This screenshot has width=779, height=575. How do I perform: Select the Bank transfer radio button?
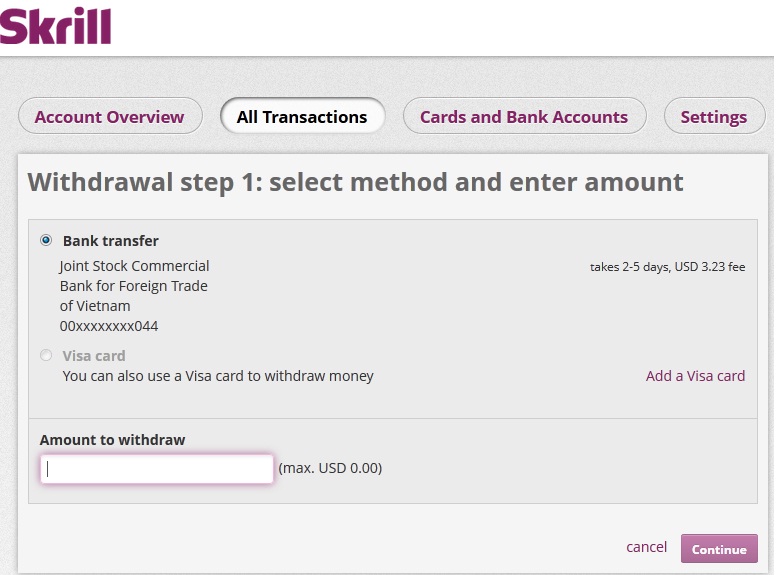(46, 240)
